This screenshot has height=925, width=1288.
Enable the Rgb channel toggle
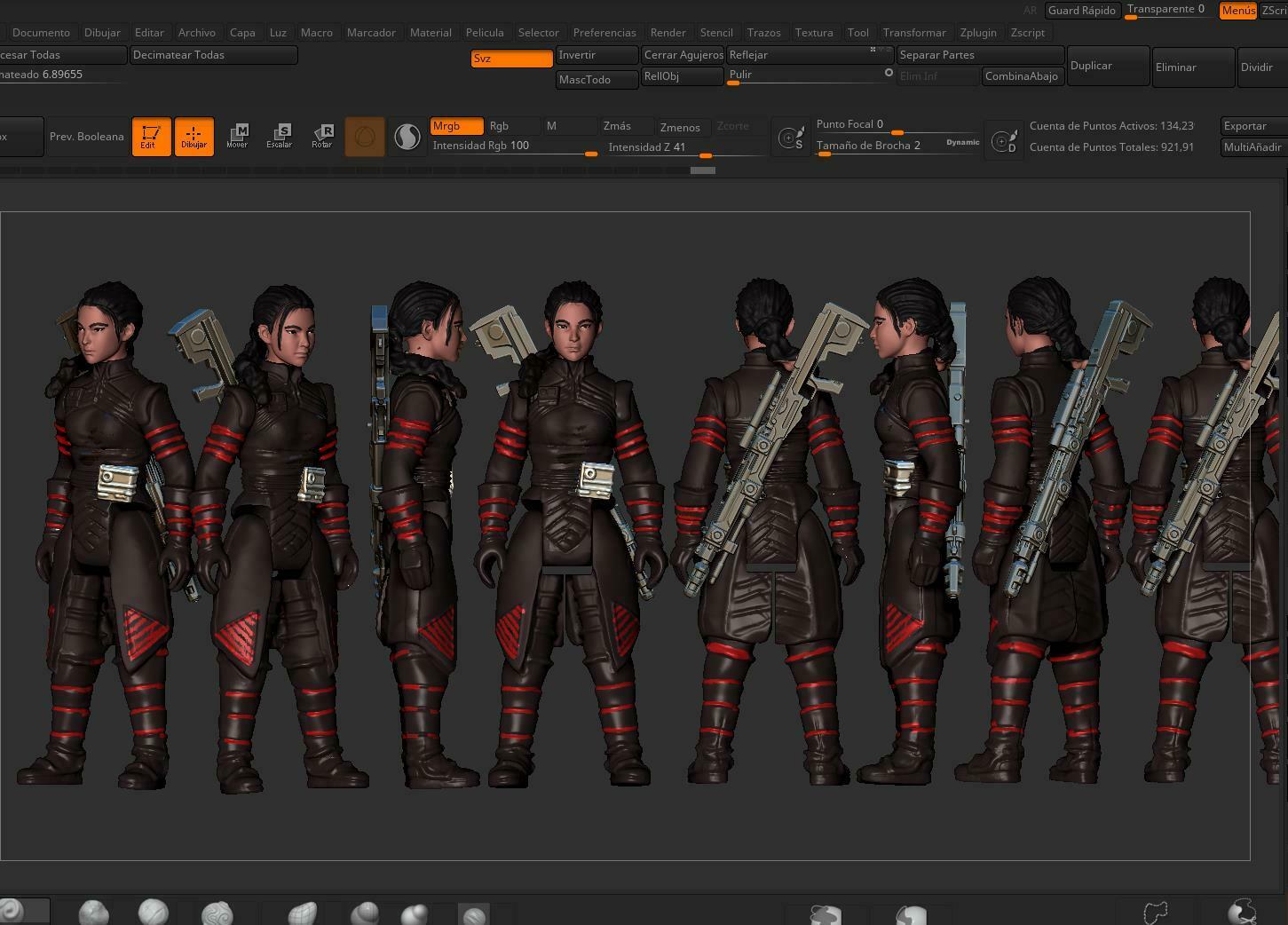tap(512, 126)
